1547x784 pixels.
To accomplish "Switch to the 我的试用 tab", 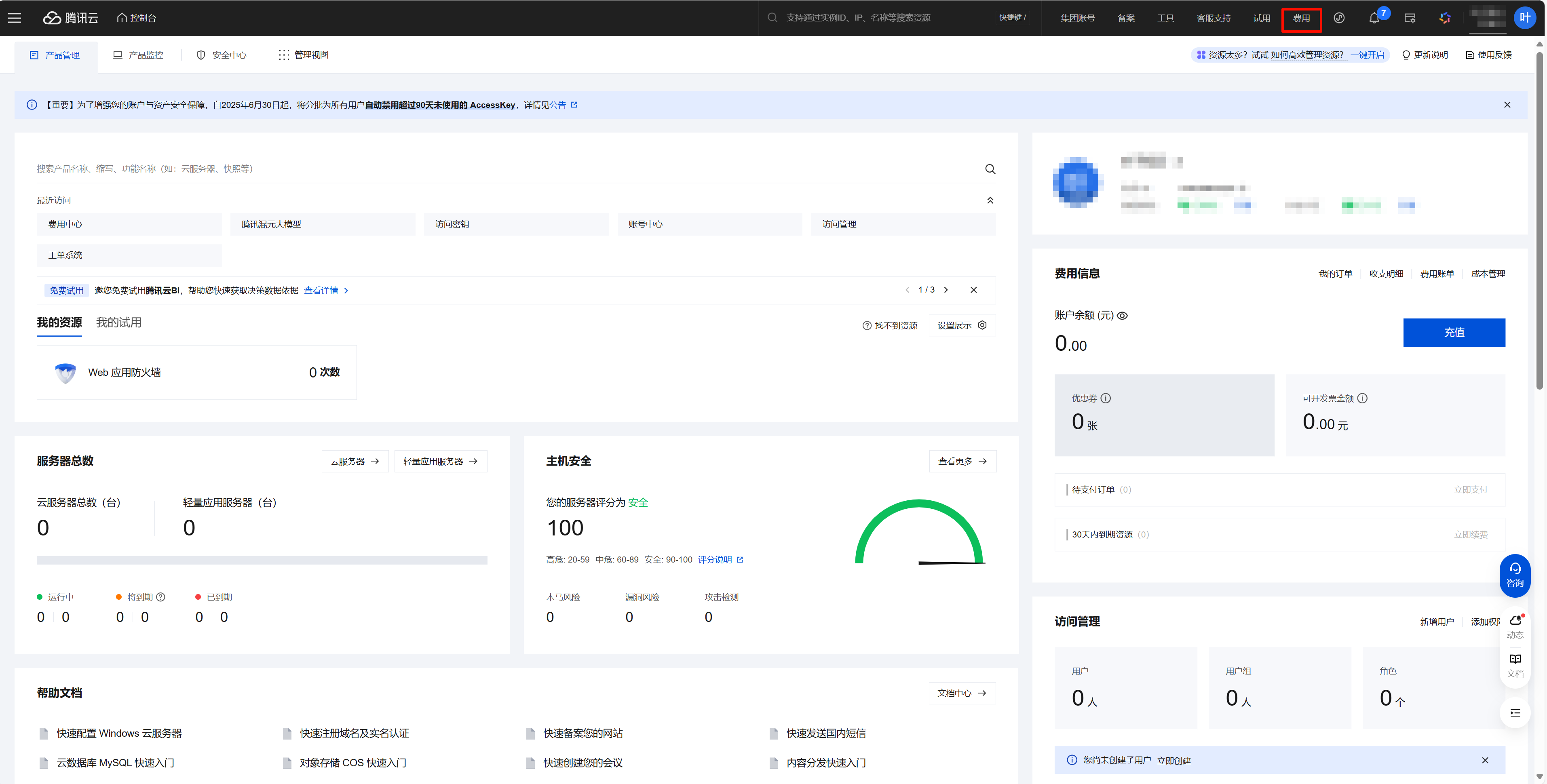I will tap(118, 323).
